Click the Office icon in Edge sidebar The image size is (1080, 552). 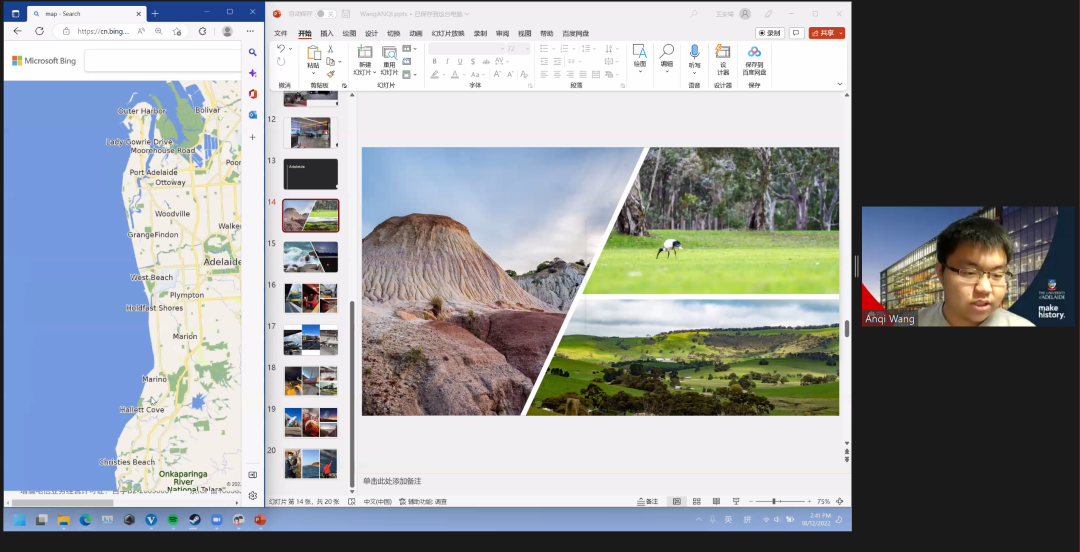(253, 94)
